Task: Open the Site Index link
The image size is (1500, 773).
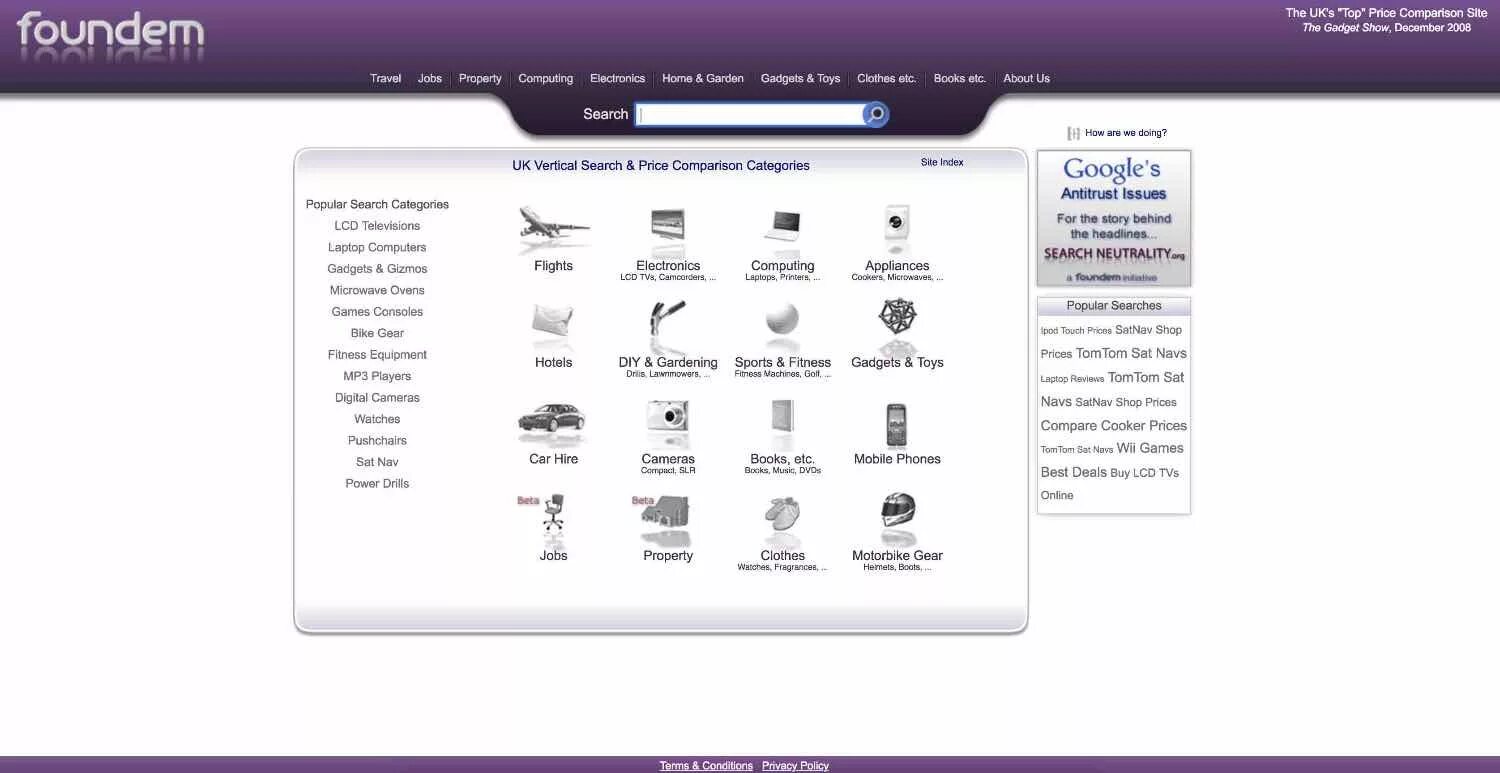Action: [x=942, y=162]
